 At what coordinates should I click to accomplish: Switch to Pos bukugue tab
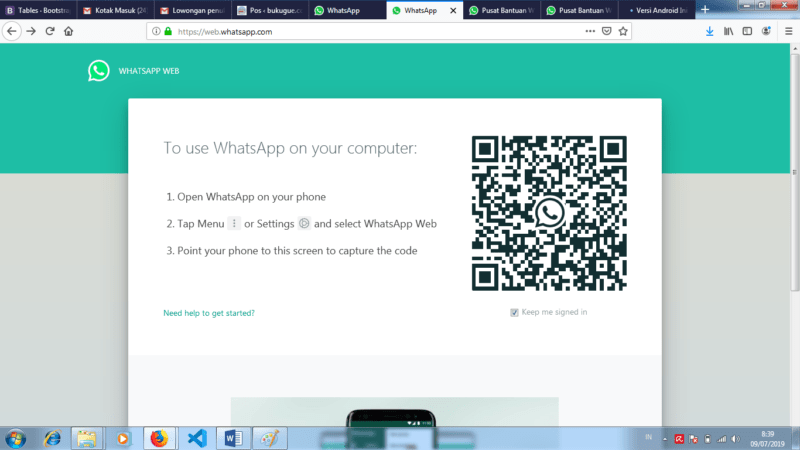(270, 10)
